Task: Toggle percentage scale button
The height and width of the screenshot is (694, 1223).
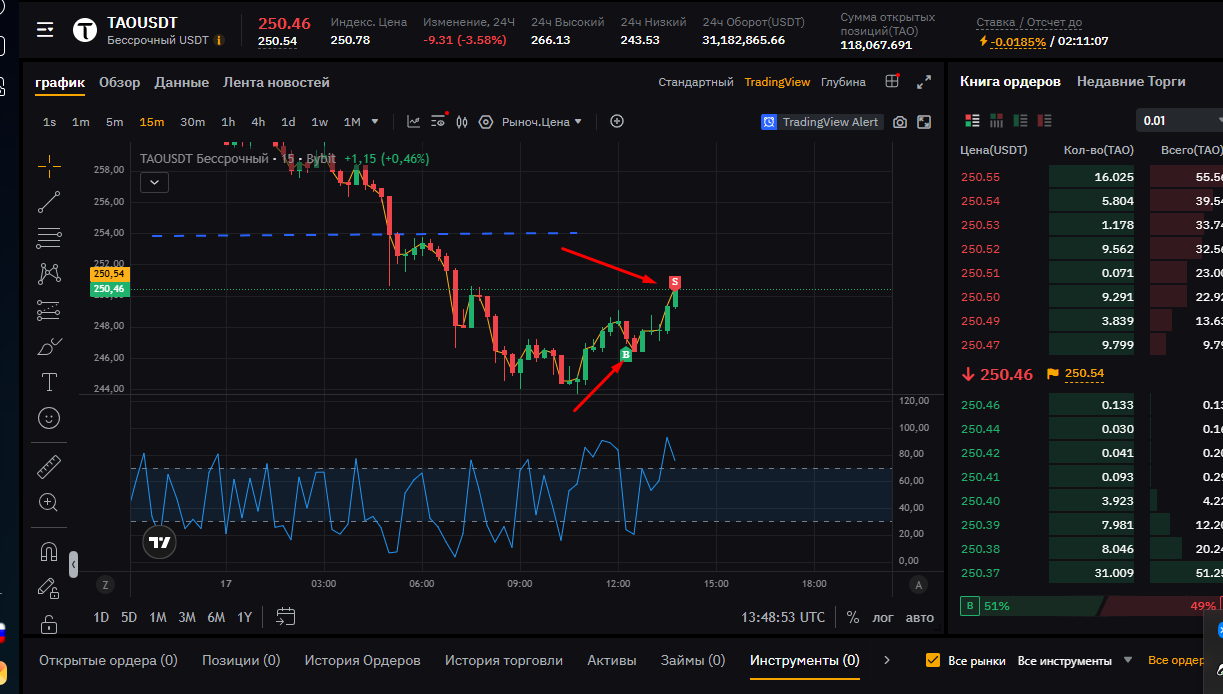Action: [853, 617]
